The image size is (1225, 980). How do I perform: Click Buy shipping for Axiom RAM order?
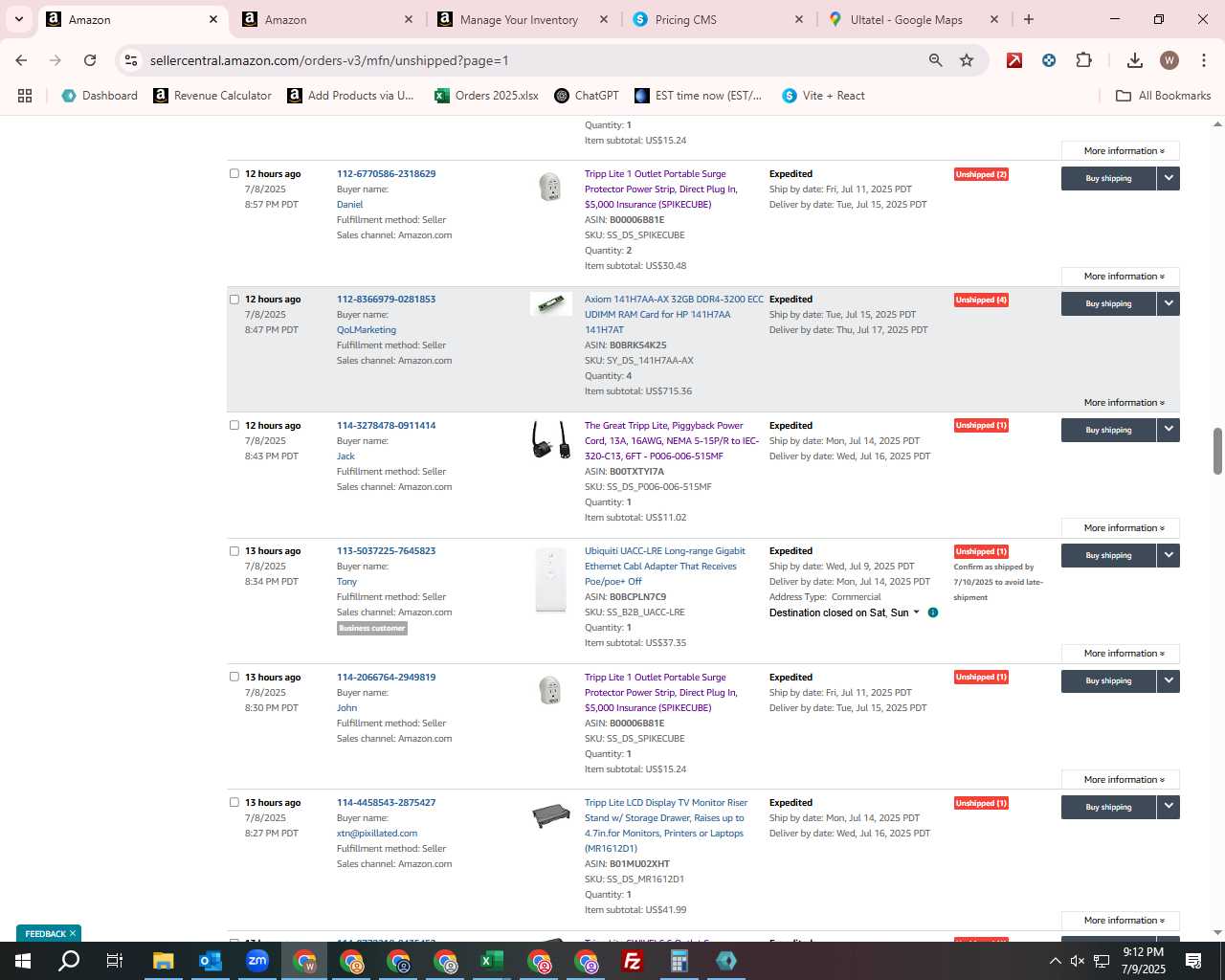(1108, 303)
